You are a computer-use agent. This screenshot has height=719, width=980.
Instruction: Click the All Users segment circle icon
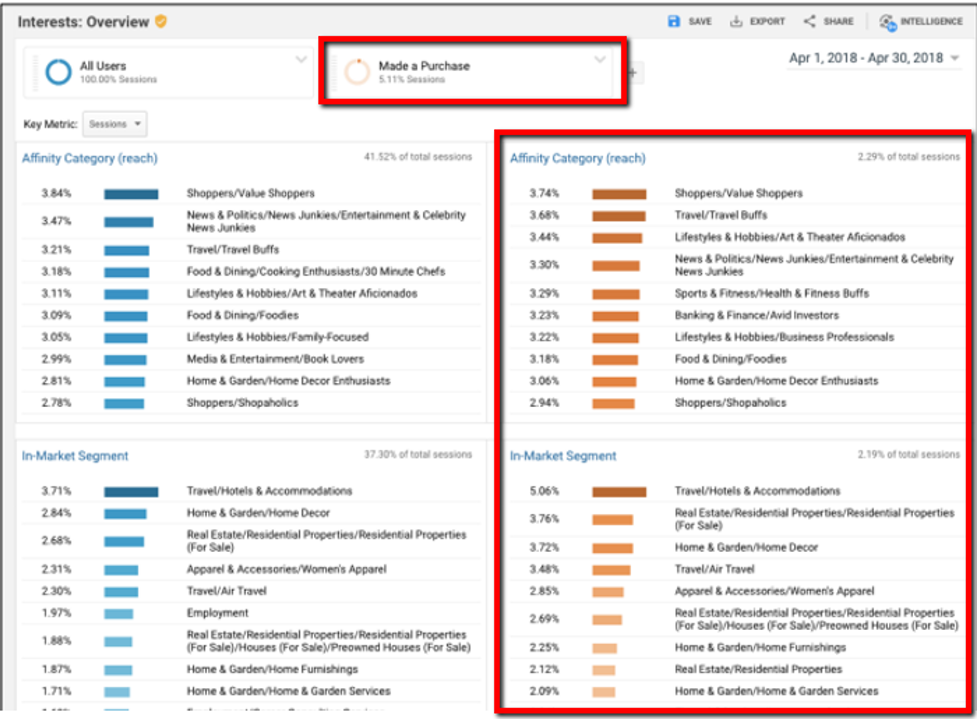point(57,71)
